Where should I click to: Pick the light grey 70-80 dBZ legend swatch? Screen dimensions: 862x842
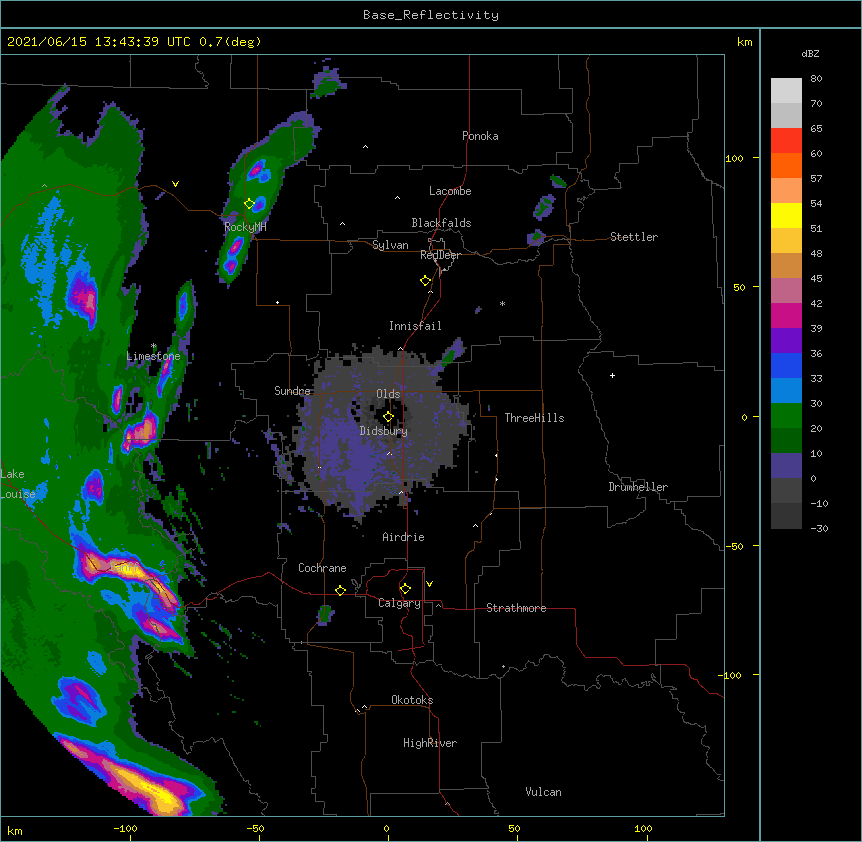click(x=786, y=91)
